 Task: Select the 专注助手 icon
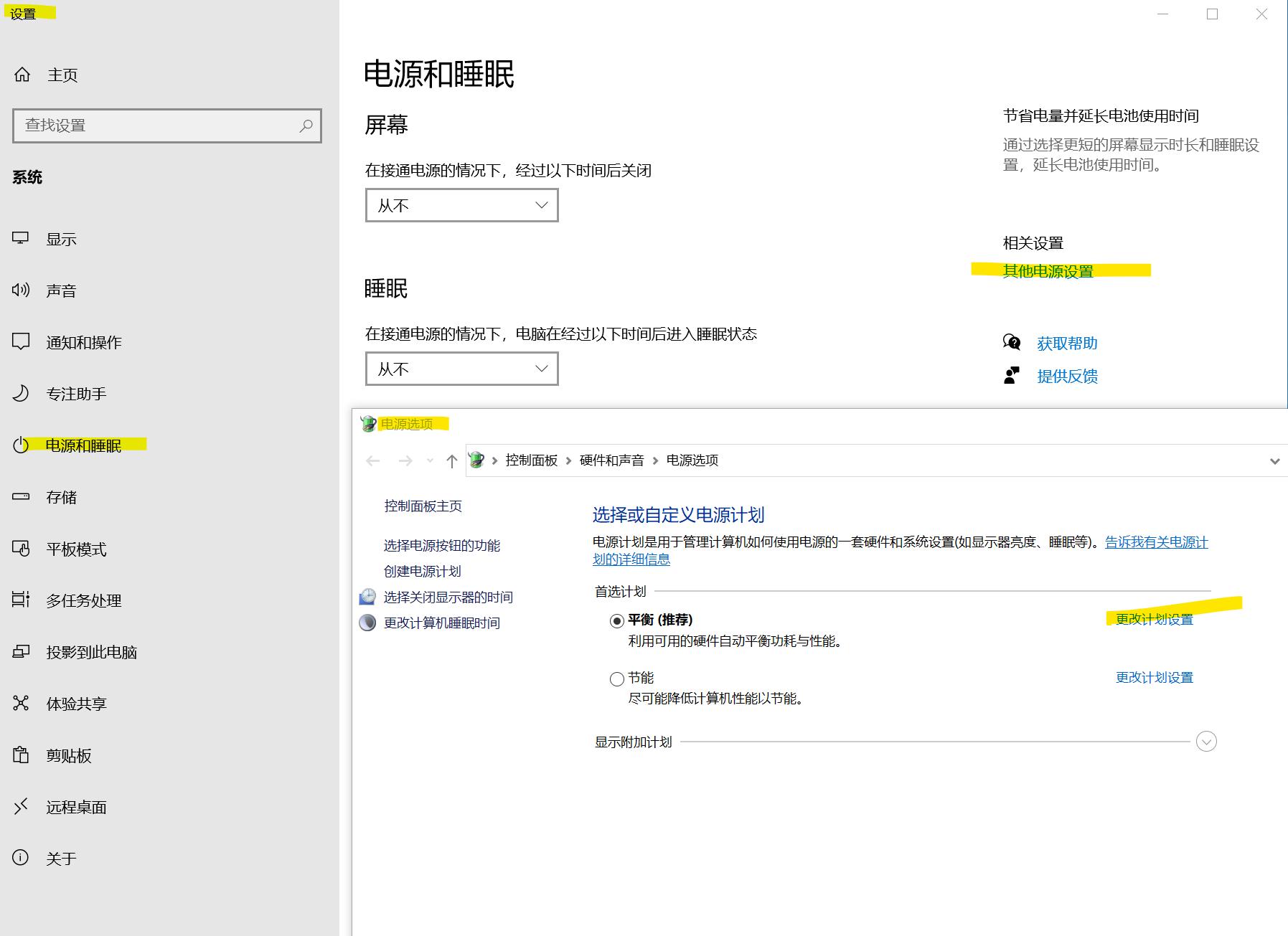tap(21, 393)
